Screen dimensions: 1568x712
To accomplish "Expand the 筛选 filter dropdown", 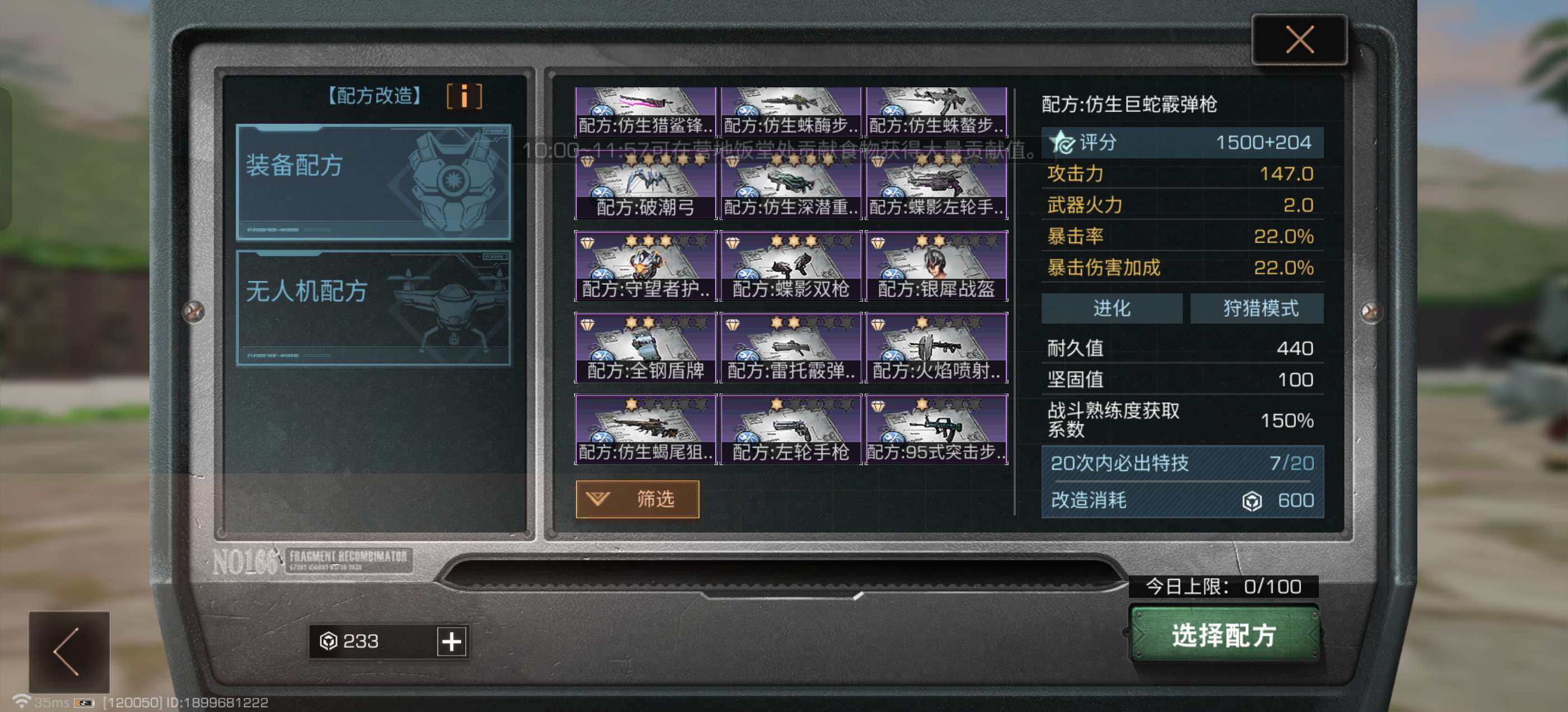I will point(637,499).
